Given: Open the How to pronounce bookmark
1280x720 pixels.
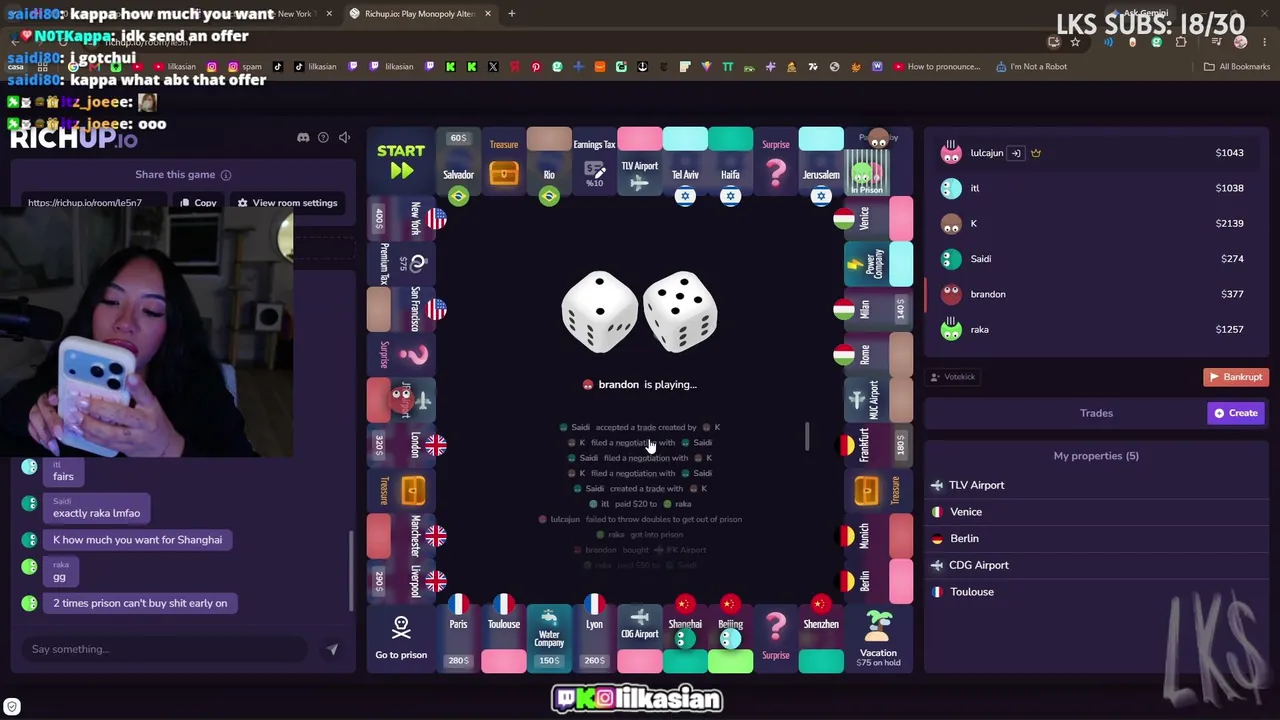Looking at the screenshot, I should pos(936,67).
